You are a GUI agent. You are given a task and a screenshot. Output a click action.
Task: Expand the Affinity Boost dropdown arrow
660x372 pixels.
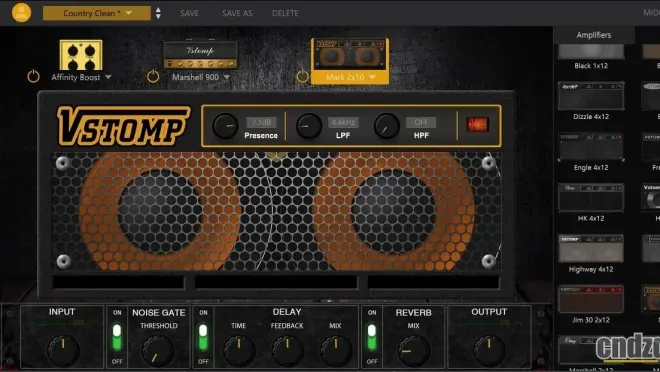click(108, 77)
